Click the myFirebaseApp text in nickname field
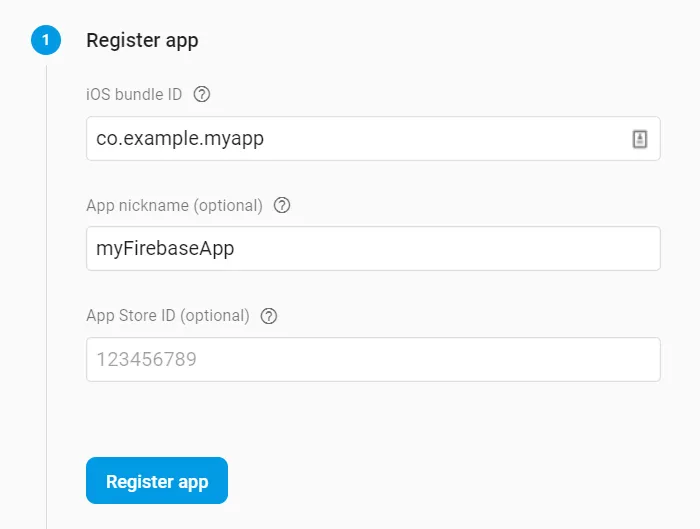 [x=165, y=249]
